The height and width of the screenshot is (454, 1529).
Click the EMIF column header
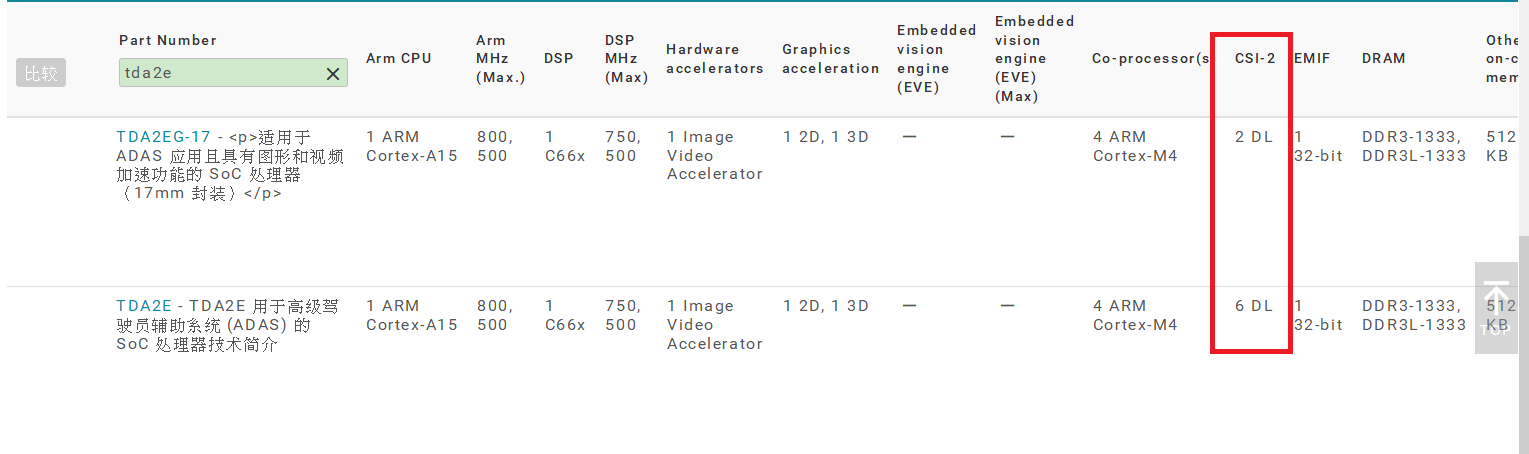pyautogui.click(x=1312, y=58)
